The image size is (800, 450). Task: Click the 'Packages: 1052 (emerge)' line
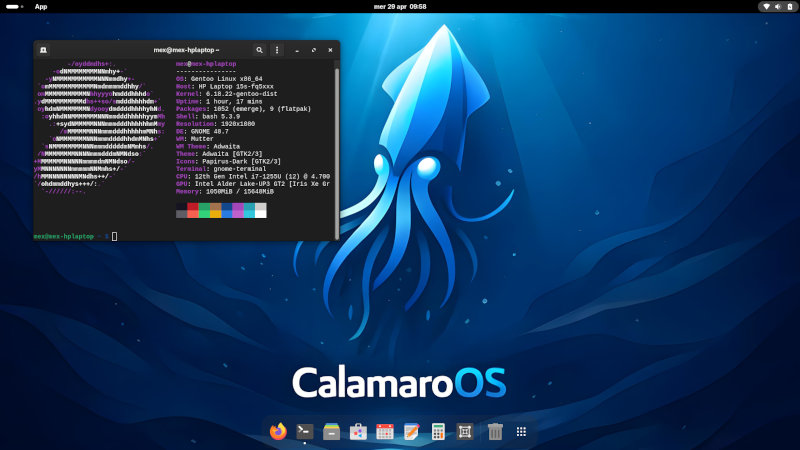click(x=243, y=109)
